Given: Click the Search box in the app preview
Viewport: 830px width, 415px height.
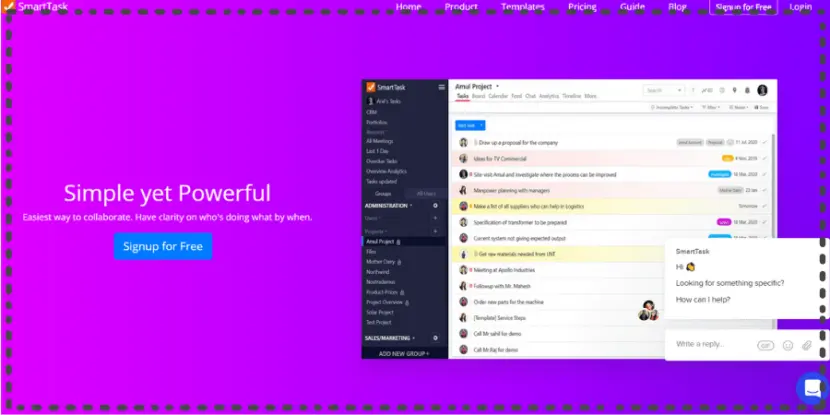Looking at the screenshot, I should 664,91.
